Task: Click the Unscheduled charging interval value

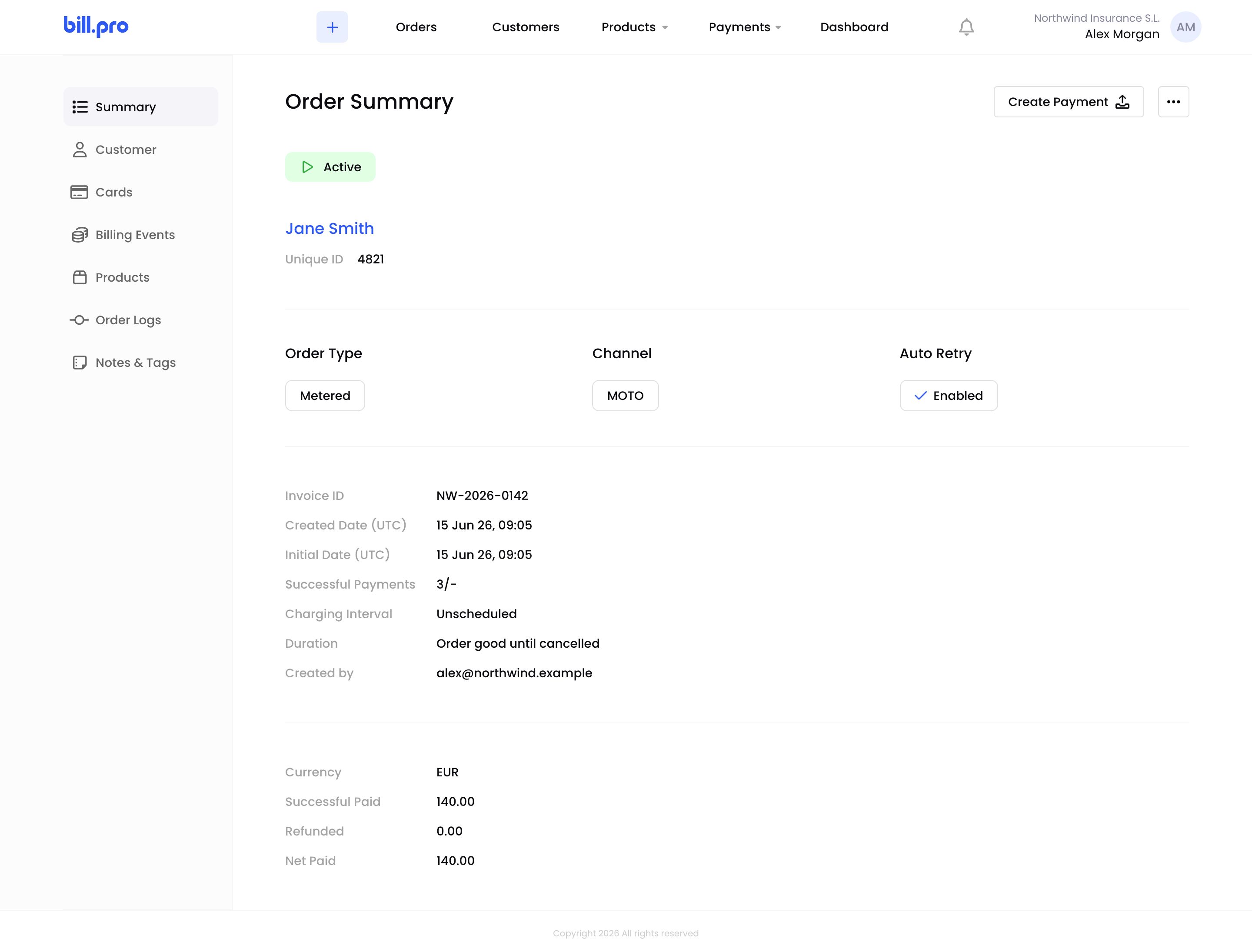Action: coord(476,614)
